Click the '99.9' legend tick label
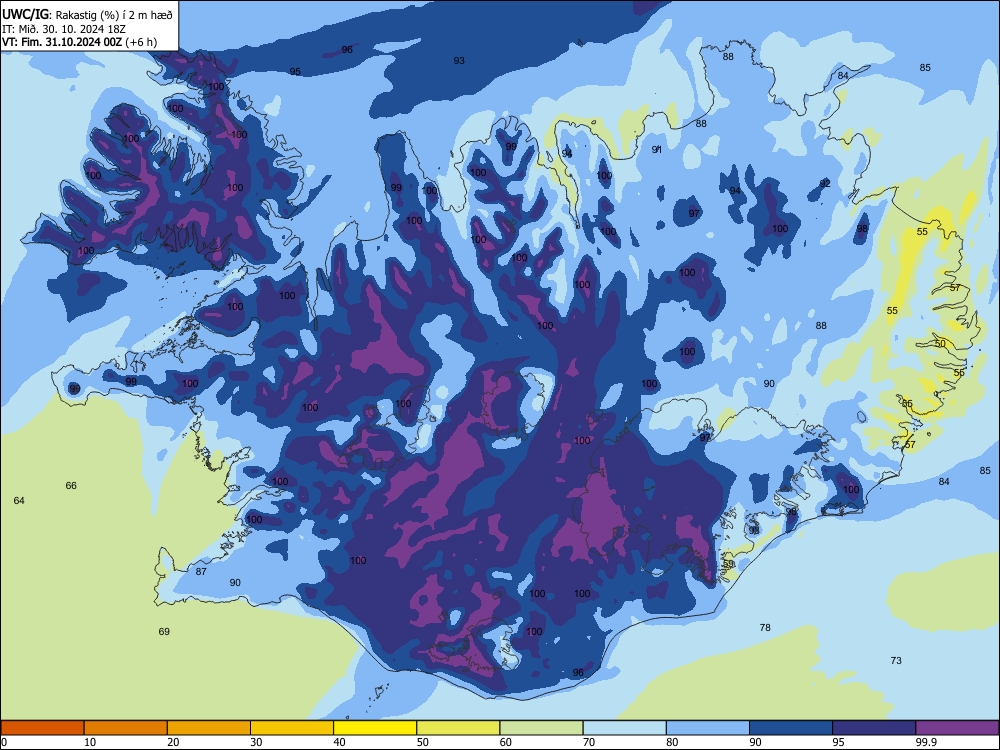The height and width of the screenshot is (750, 1000). [x=926, y=742]
